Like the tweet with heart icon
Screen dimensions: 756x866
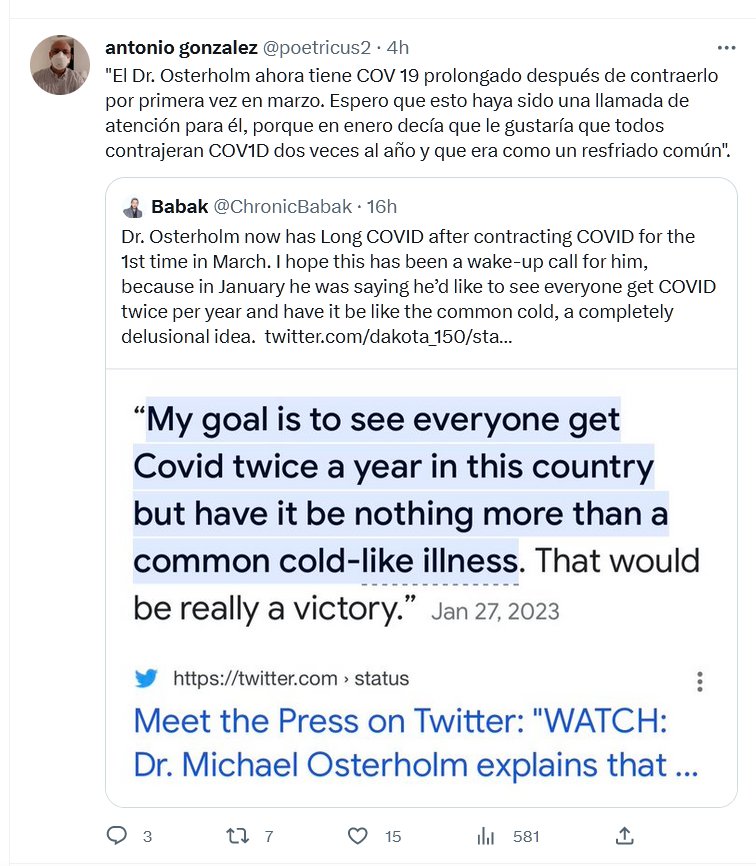click(357, 835)
